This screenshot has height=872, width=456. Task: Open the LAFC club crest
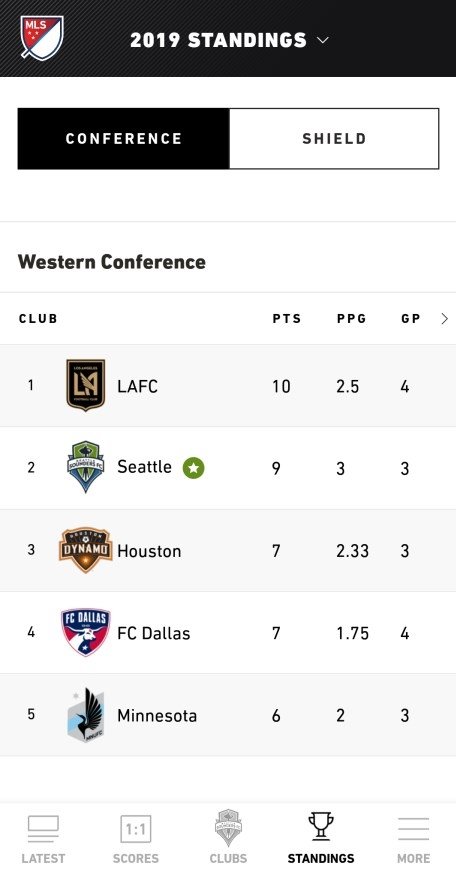point(86,385)
